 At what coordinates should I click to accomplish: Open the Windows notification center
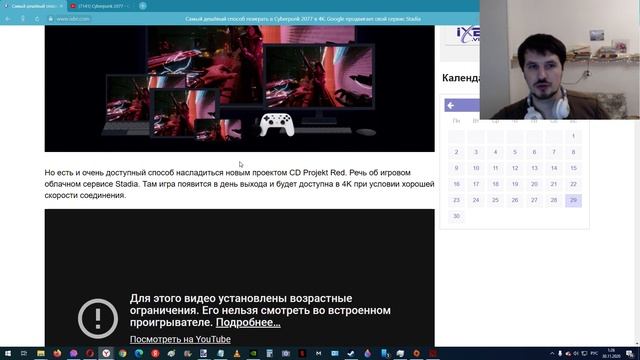(630, 353)
